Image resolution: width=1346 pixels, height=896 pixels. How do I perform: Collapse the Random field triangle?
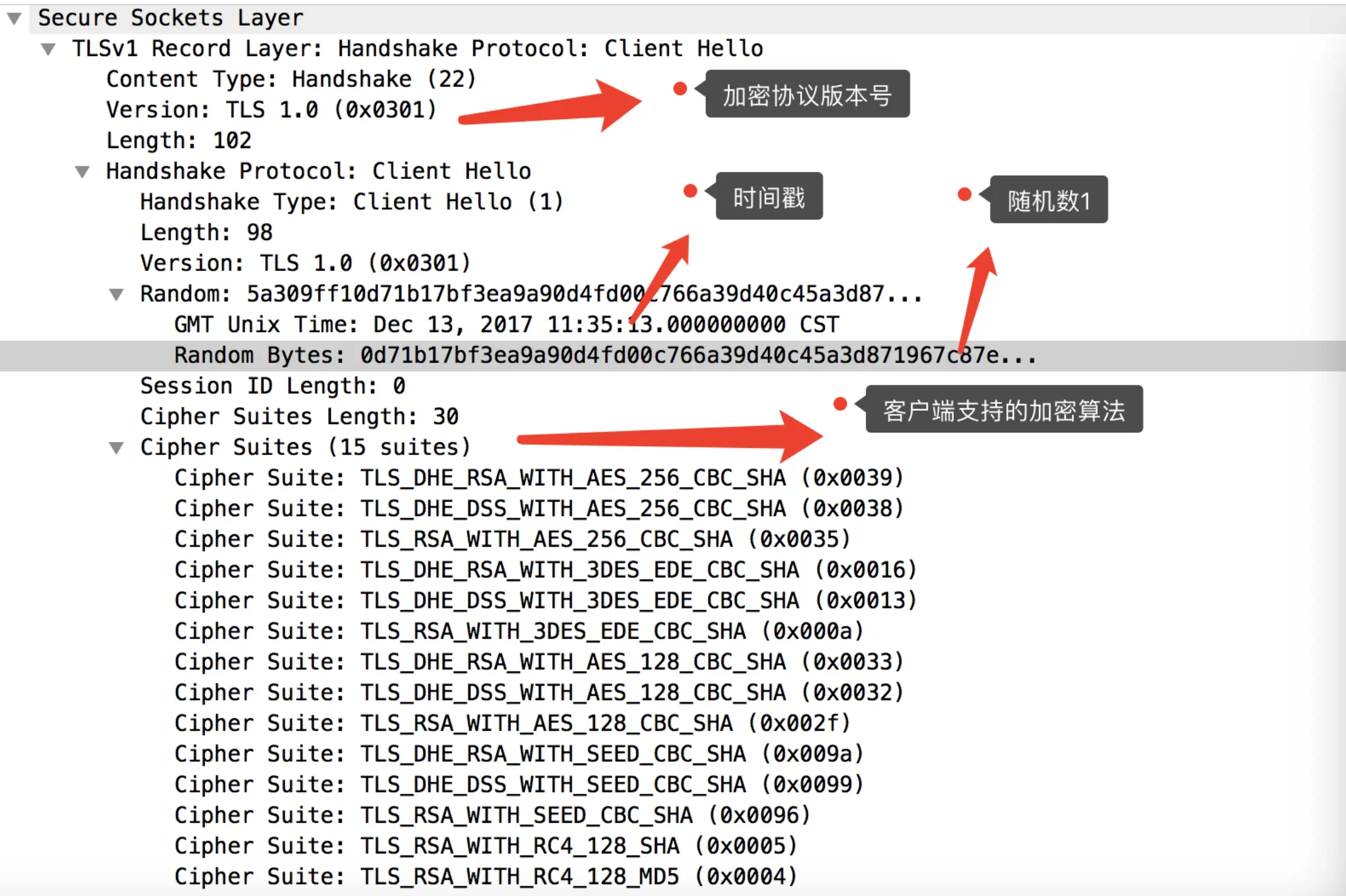[116, 294]
